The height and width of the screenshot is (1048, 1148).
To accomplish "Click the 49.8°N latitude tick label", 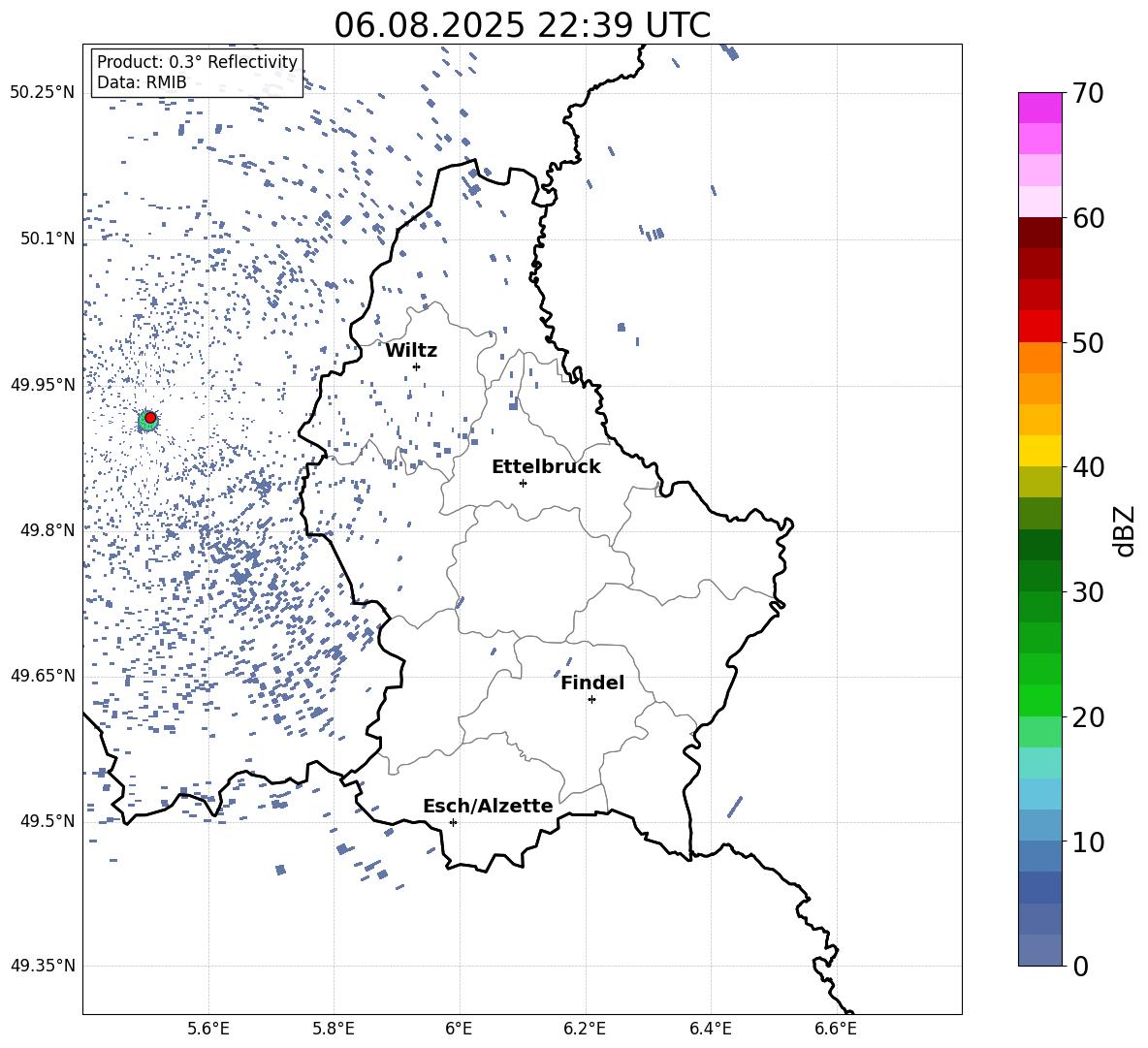I will (48, 530).
